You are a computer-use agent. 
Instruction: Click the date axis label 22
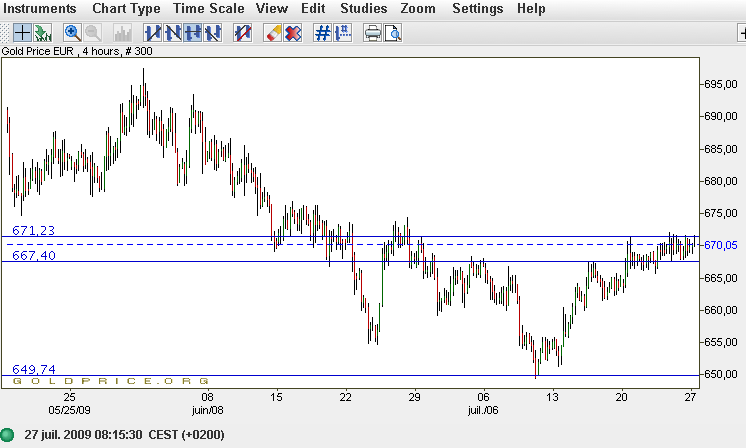click(x=345, y=397)
